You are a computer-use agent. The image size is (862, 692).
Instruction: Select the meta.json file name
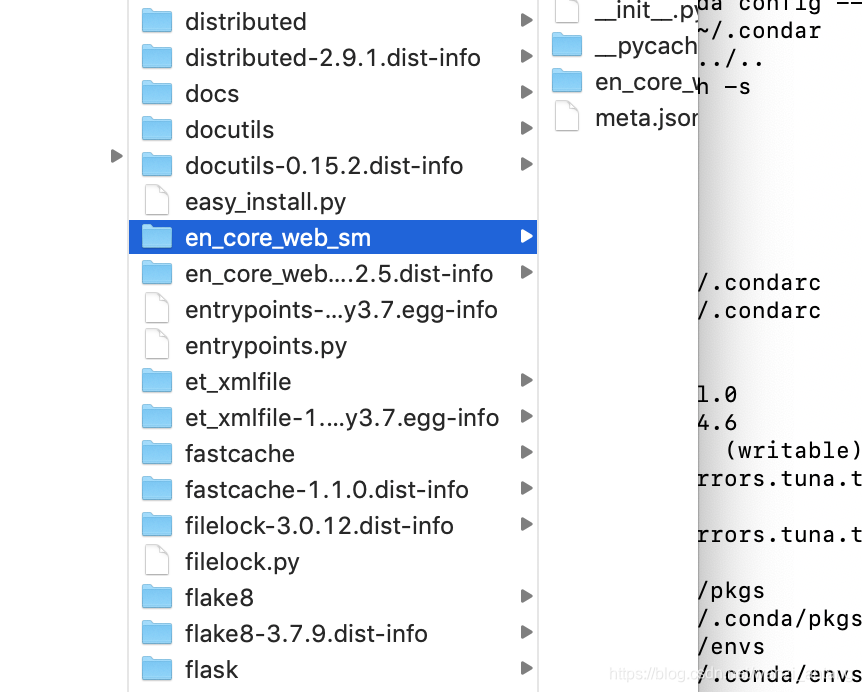coord(646,118)
